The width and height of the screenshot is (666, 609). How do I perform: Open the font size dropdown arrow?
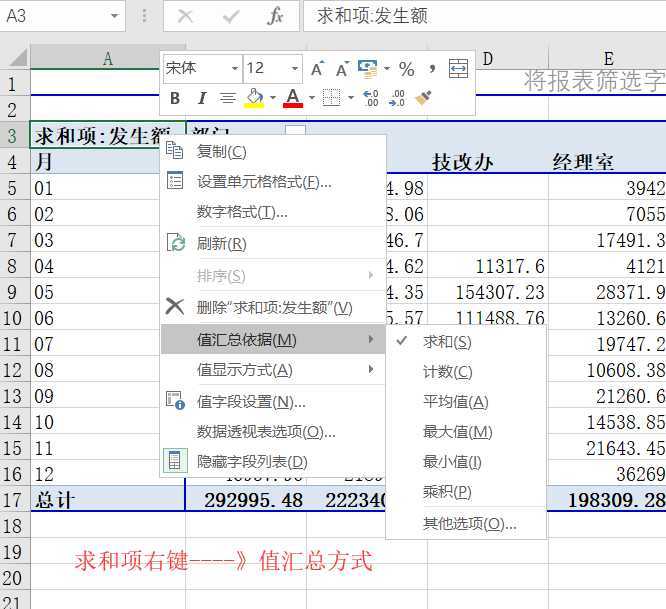295,68
